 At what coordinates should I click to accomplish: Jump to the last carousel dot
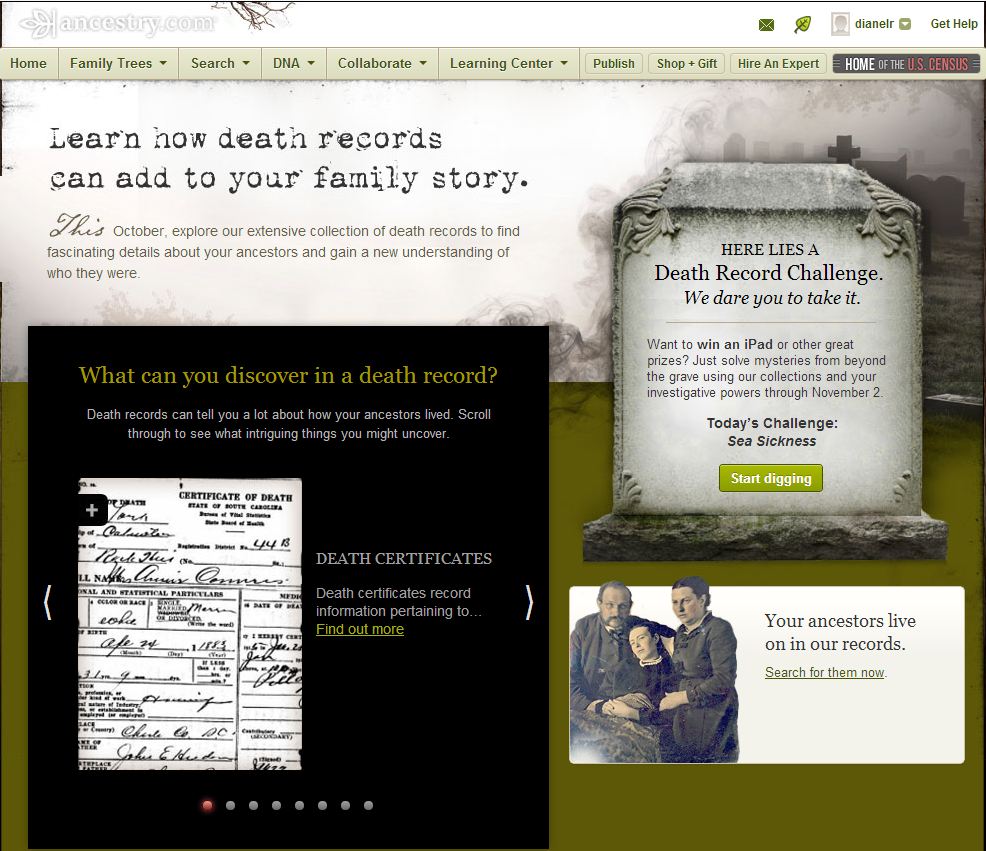[x=368, y=805]
